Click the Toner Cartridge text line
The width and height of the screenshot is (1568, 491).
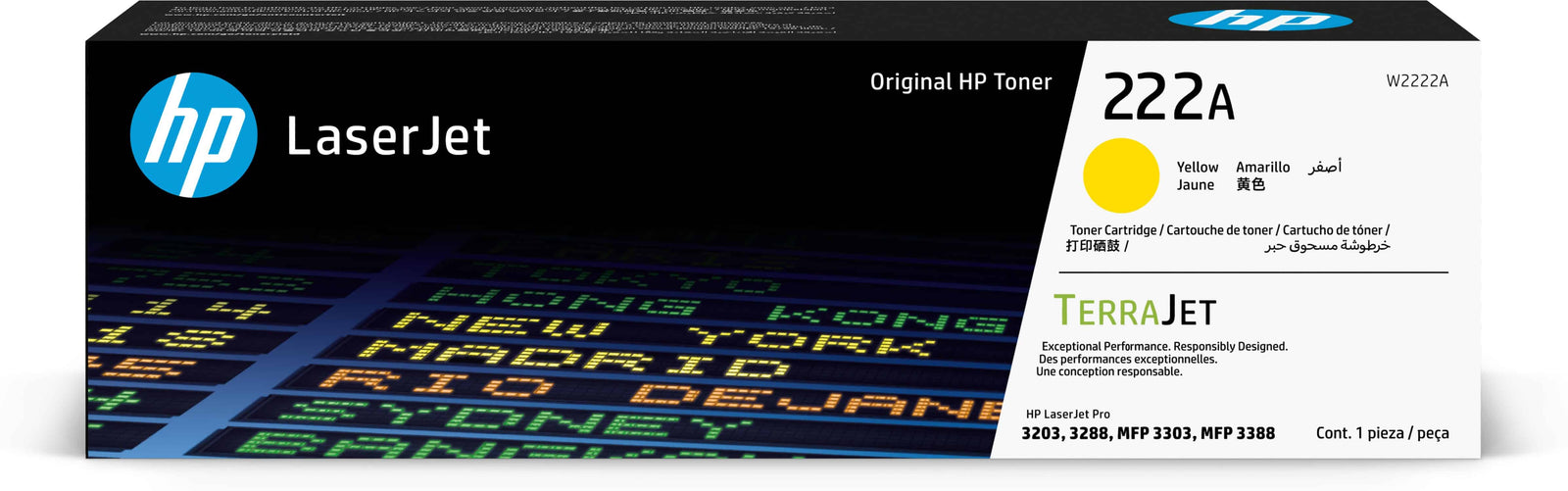pos(1229,230)
